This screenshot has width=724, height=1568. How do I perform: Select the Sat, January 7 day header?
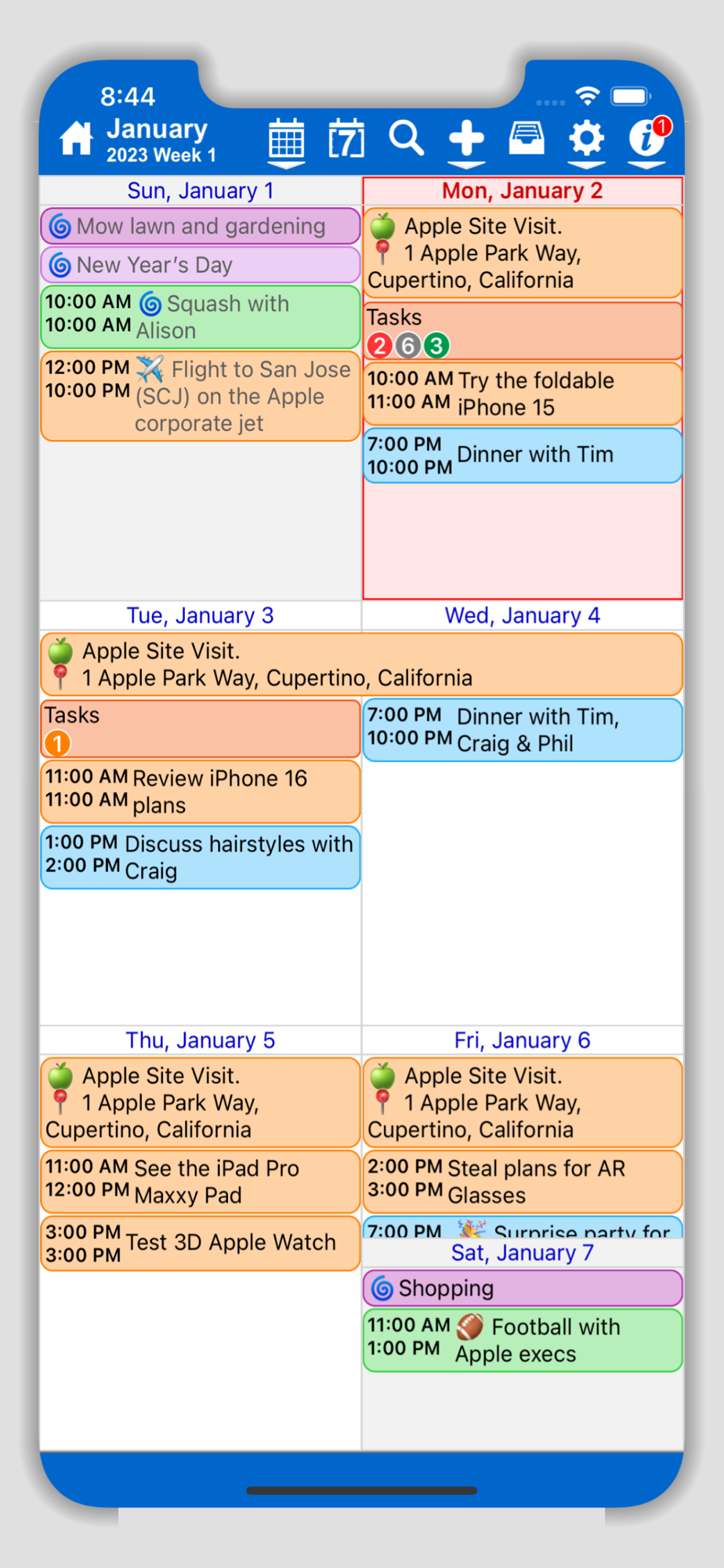(523, 1253)
